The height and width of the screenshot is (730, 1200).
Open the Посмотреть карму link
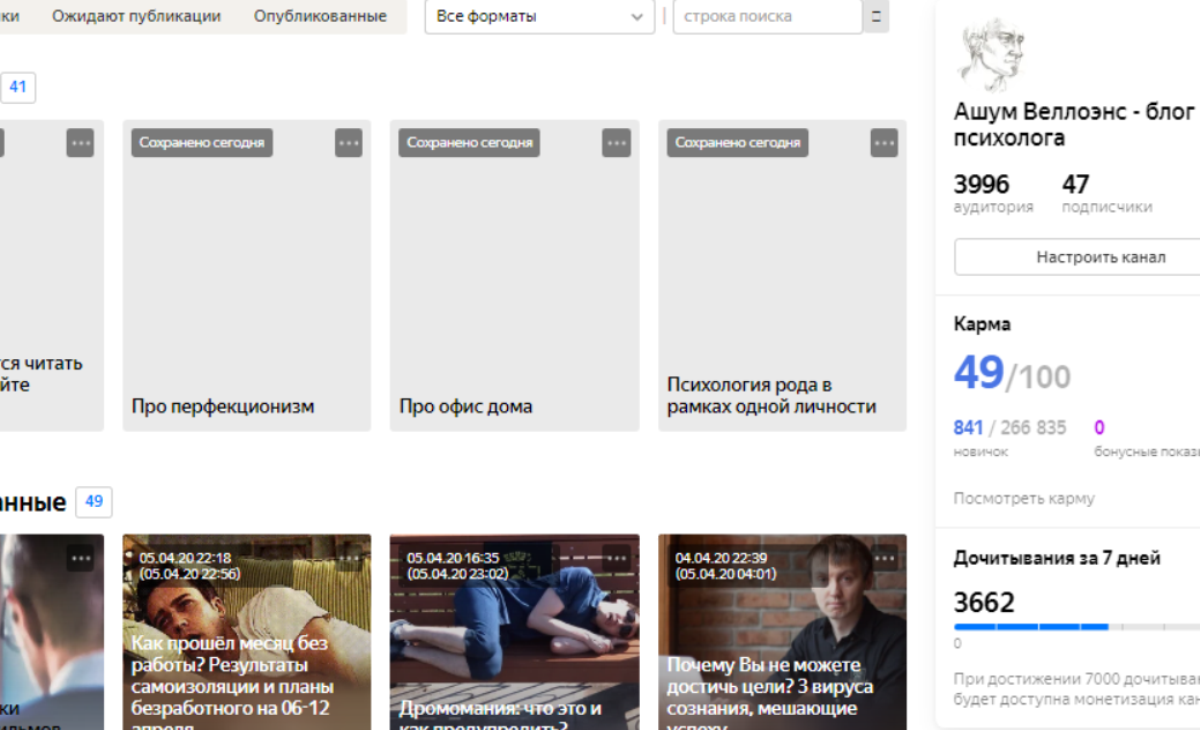point(1024,498)
